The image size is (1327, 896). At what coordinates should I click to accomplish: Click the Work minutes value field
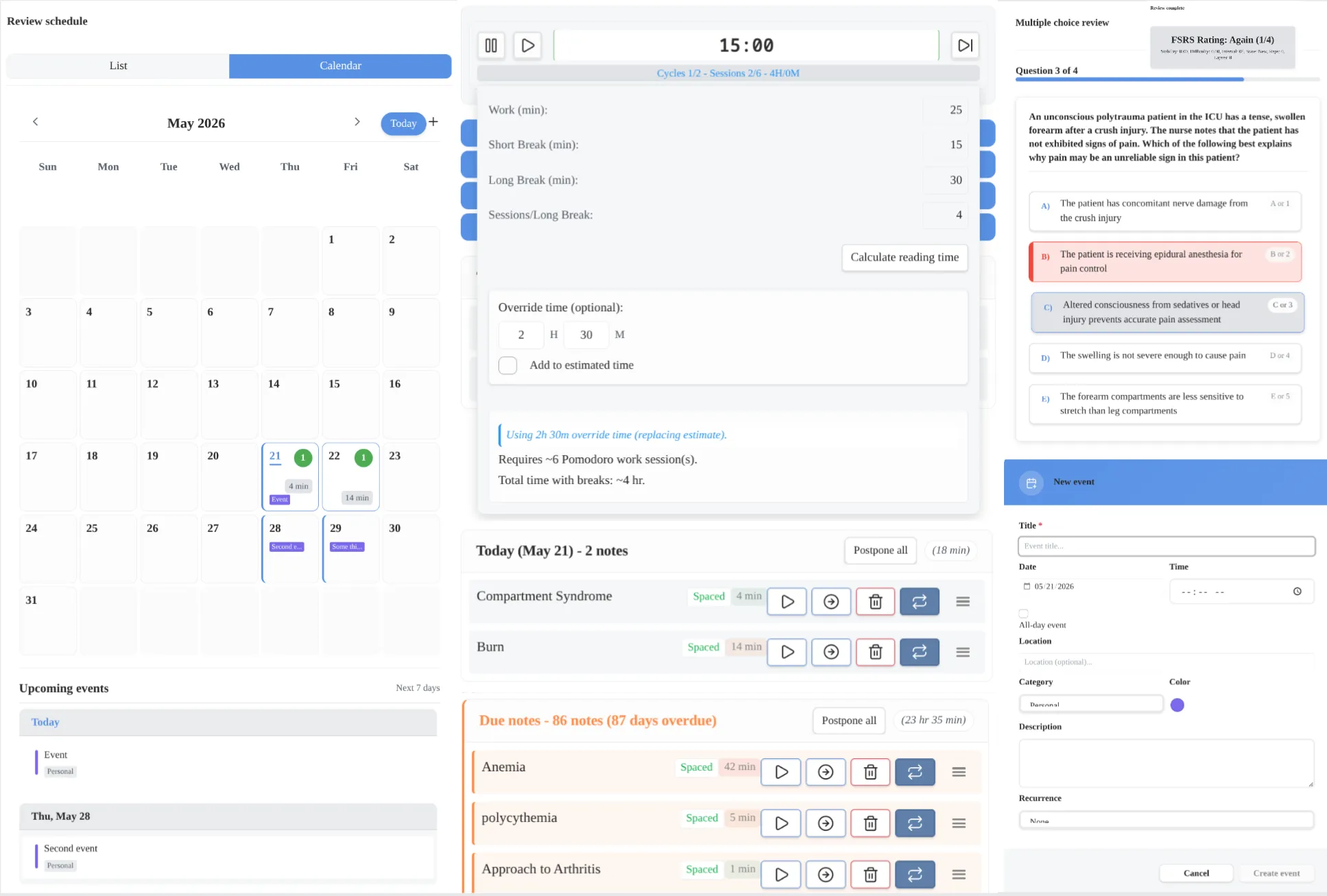[945, 110]
